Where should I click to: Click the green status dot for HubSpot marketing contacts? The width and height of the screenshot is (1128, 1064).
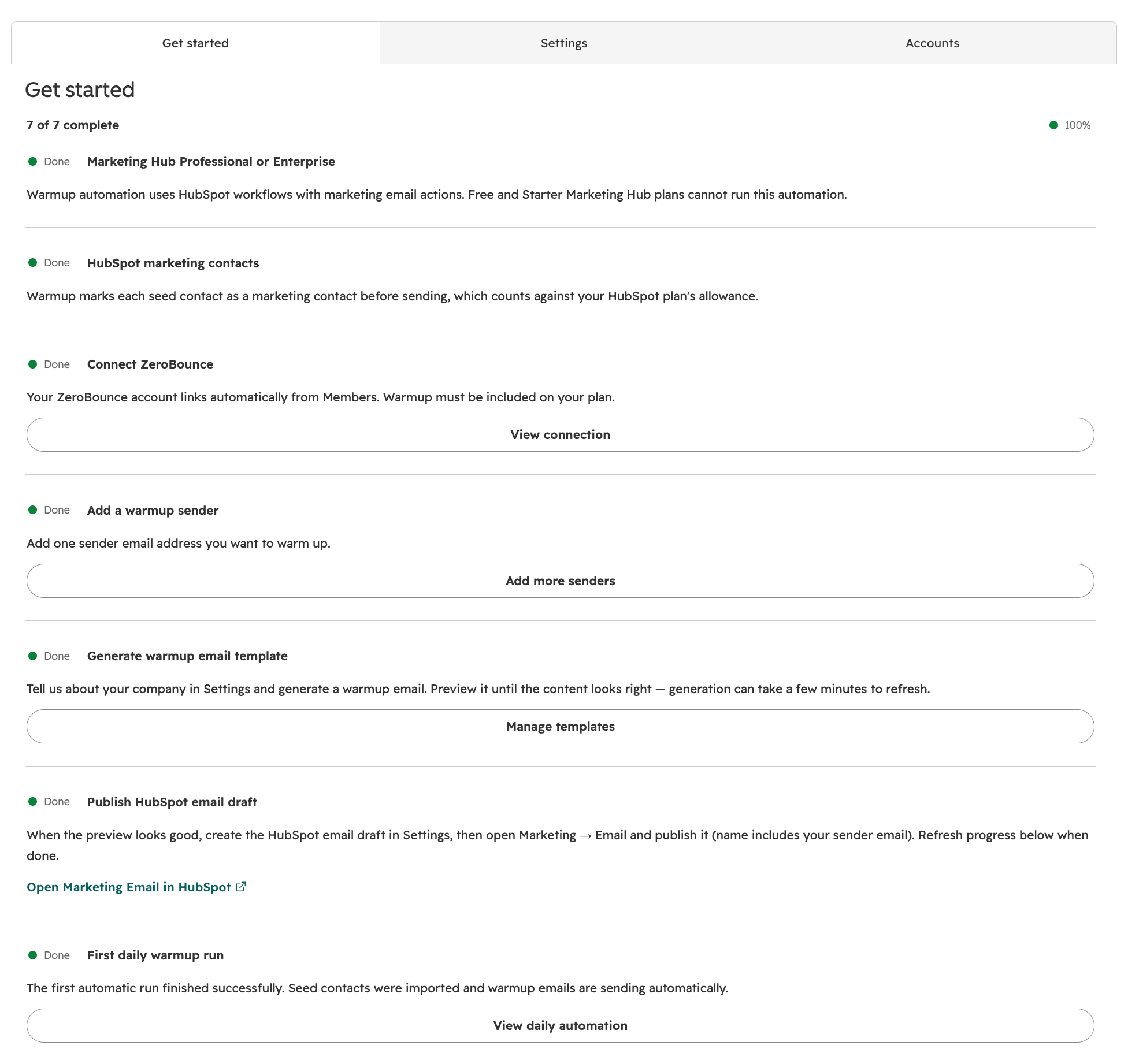click(x=33, y=263)
